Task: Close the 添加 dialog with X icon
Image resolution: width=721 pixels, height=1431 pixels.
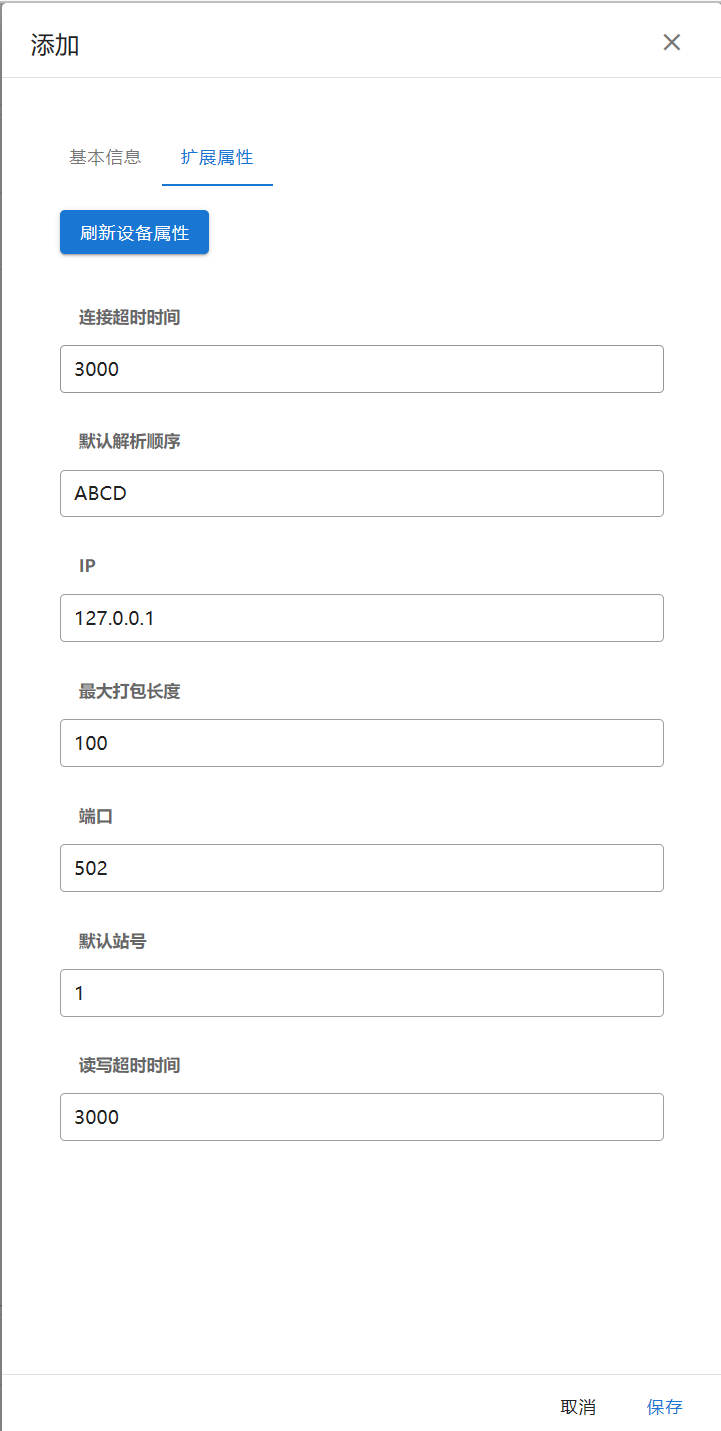Action: pos(672,42)
